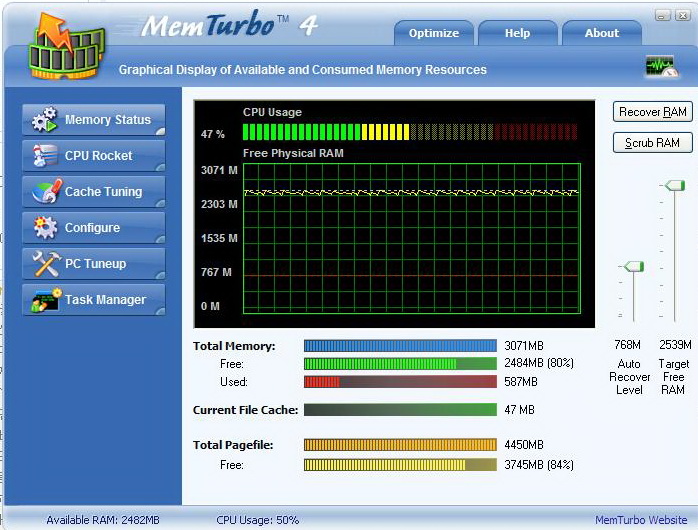Click the green monitor graph icon

(x=661, y=67)
